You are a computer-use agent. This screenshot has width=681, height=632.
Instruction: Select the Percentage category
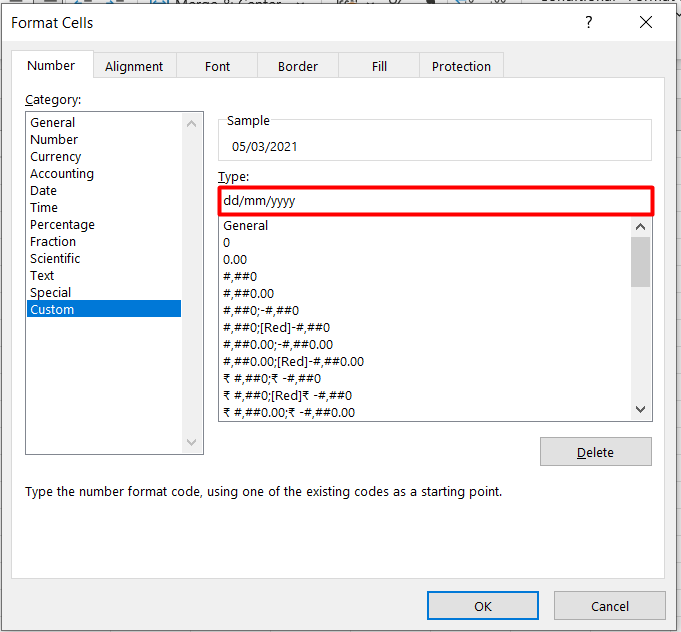tap(104, 224)
